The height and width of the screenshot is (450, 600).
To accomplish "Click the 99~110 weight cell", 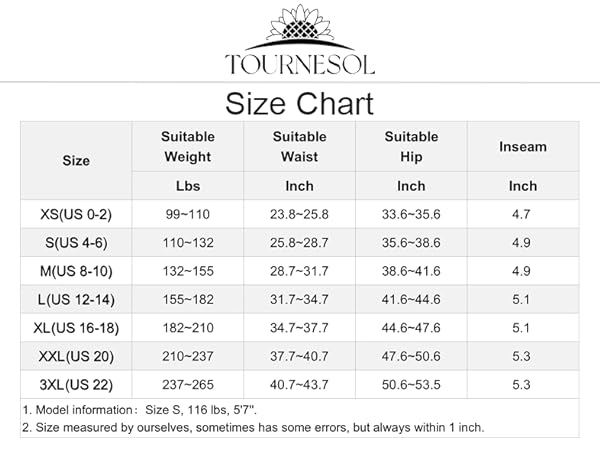I will (x=188, y=214).
